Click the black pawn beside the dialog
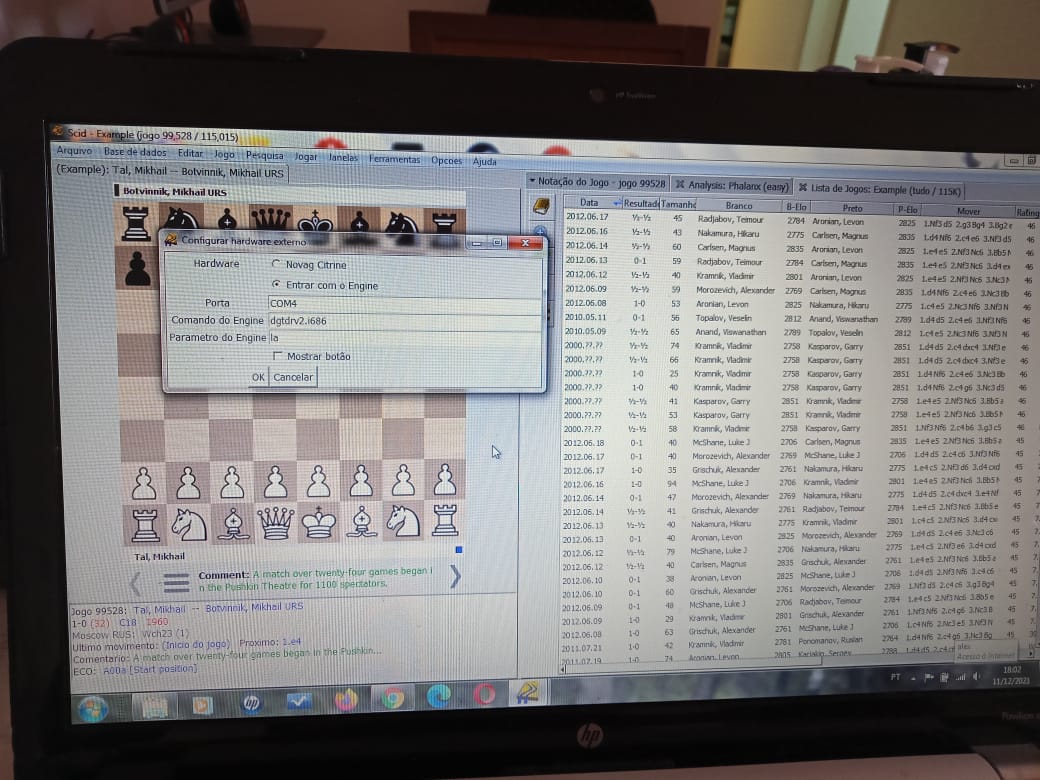 (137, 269)
